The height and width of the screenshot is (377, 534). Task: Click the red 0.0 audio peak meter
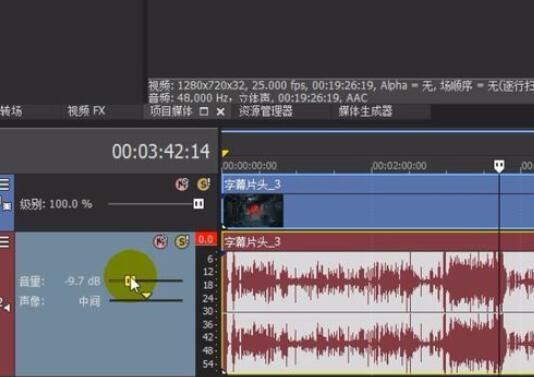click(206, 239)
